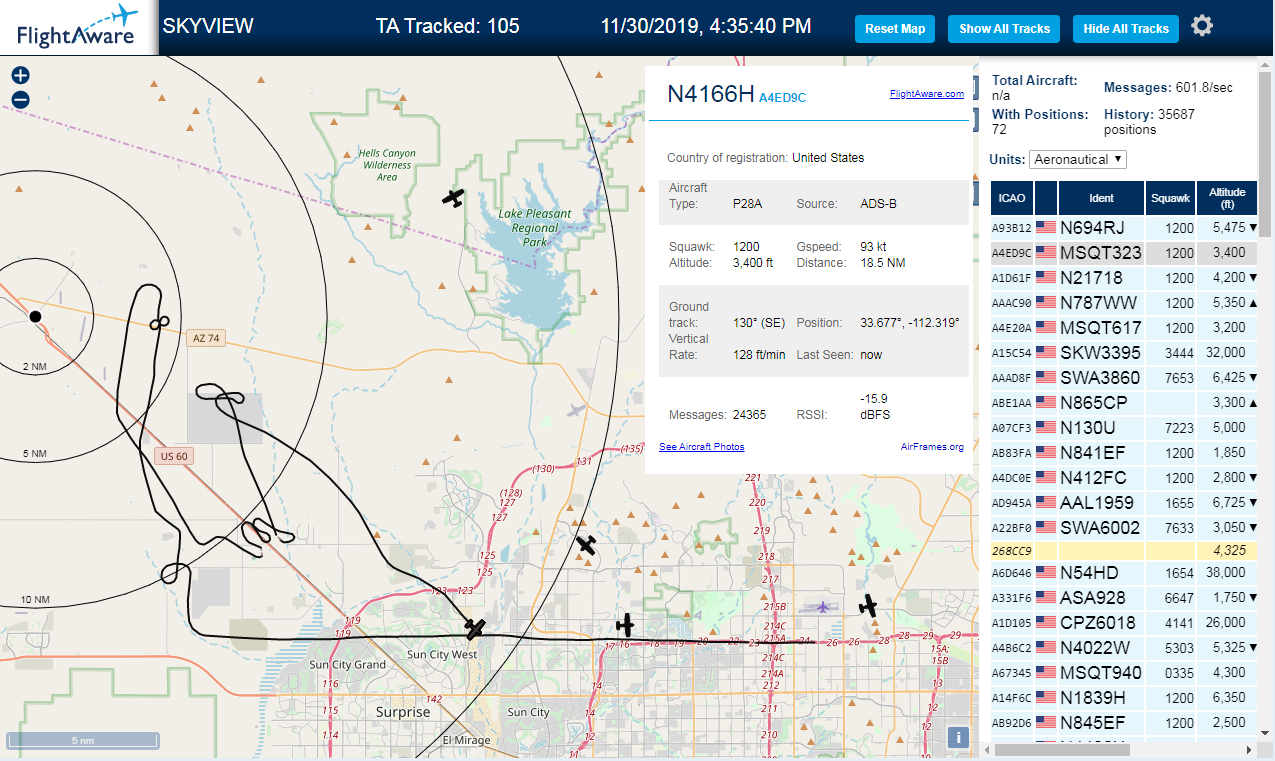Select the faint purple aircraft near marker 131

point(575,409)
